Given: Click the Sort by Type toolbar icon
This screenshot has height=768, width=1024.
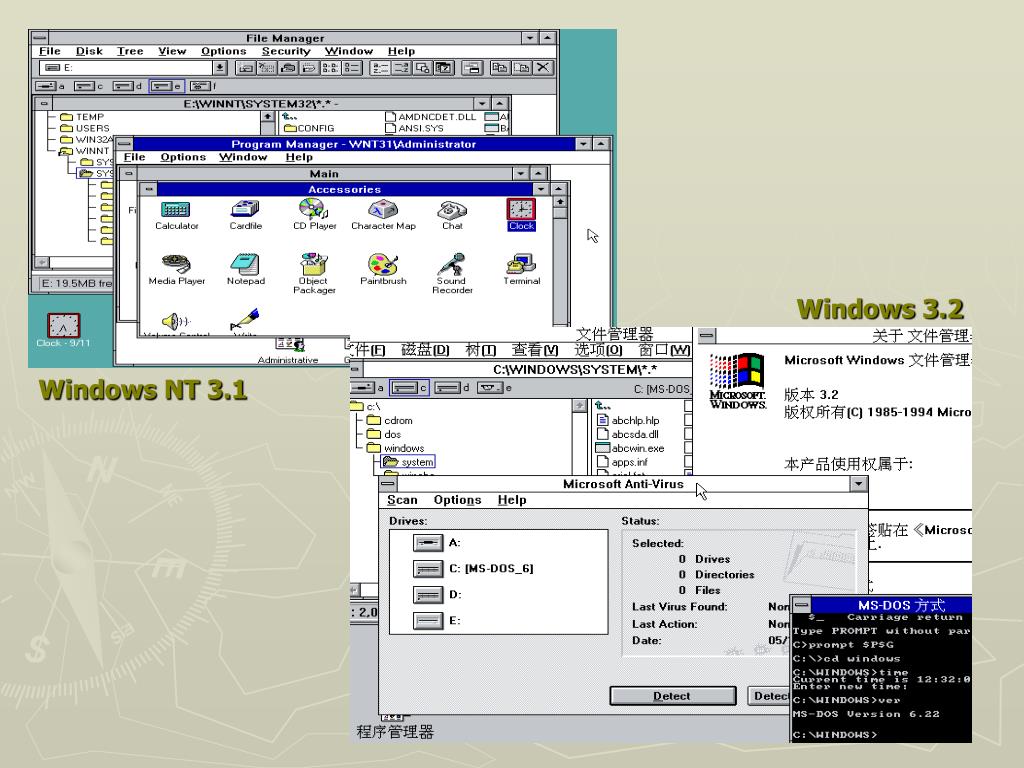Looking at the screenshot, I should click(401, 67).
